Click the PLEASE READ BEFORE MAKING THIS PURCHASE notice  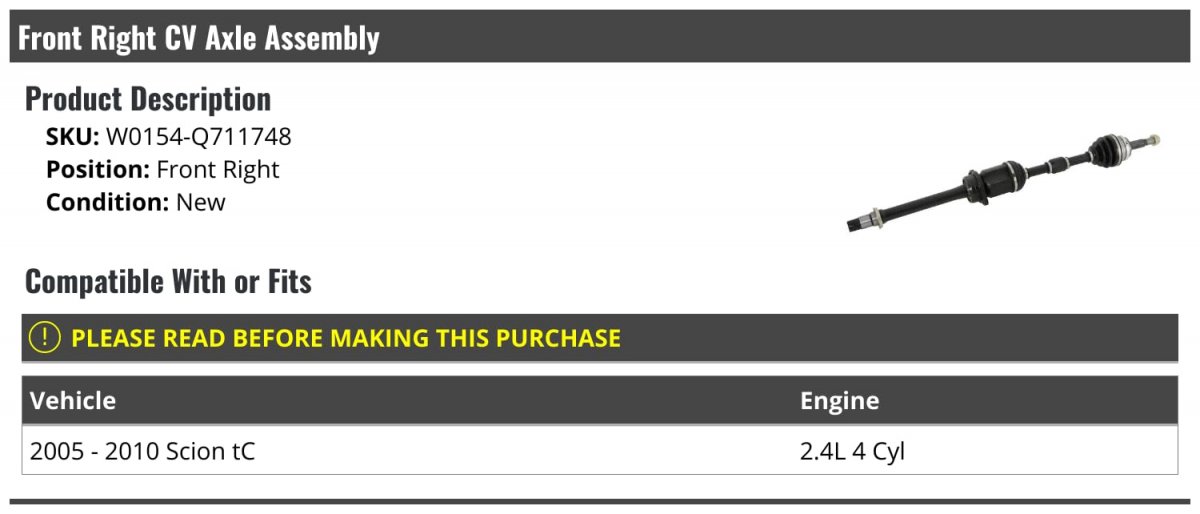346,338
